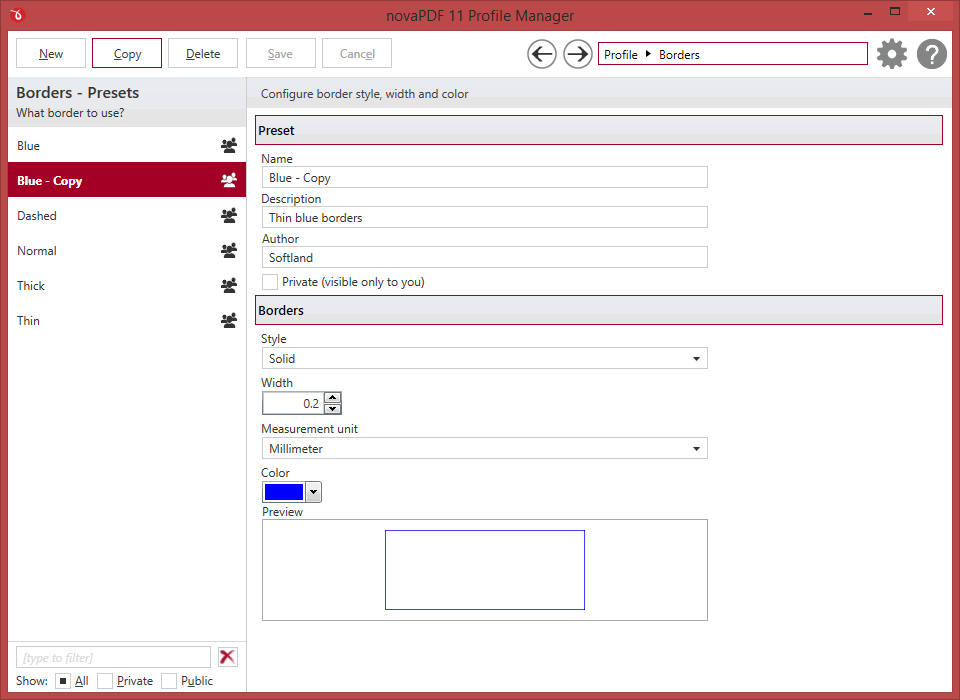Maximize the Profile Manager window
This screenshot has width=960, height=700.
(x=894, y=12)
